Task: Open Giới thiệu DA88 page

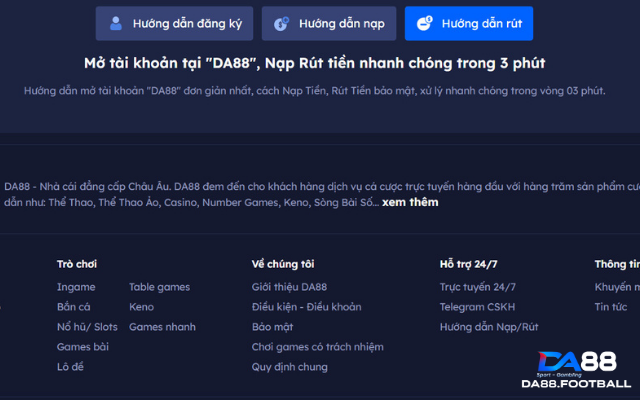Action: click(289, 287)
